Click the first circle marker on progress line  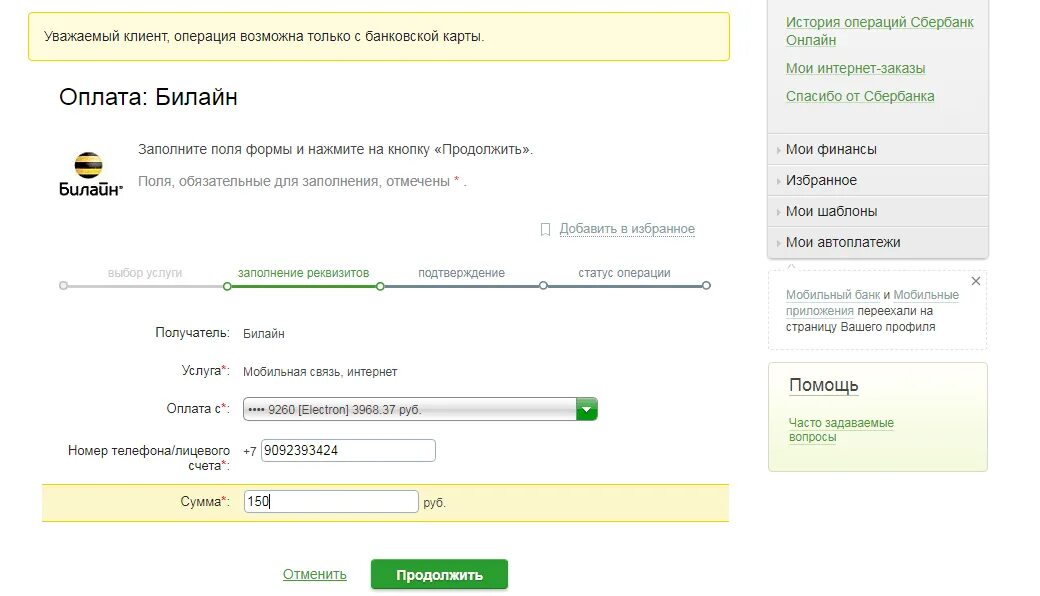[x=63, y=286]
